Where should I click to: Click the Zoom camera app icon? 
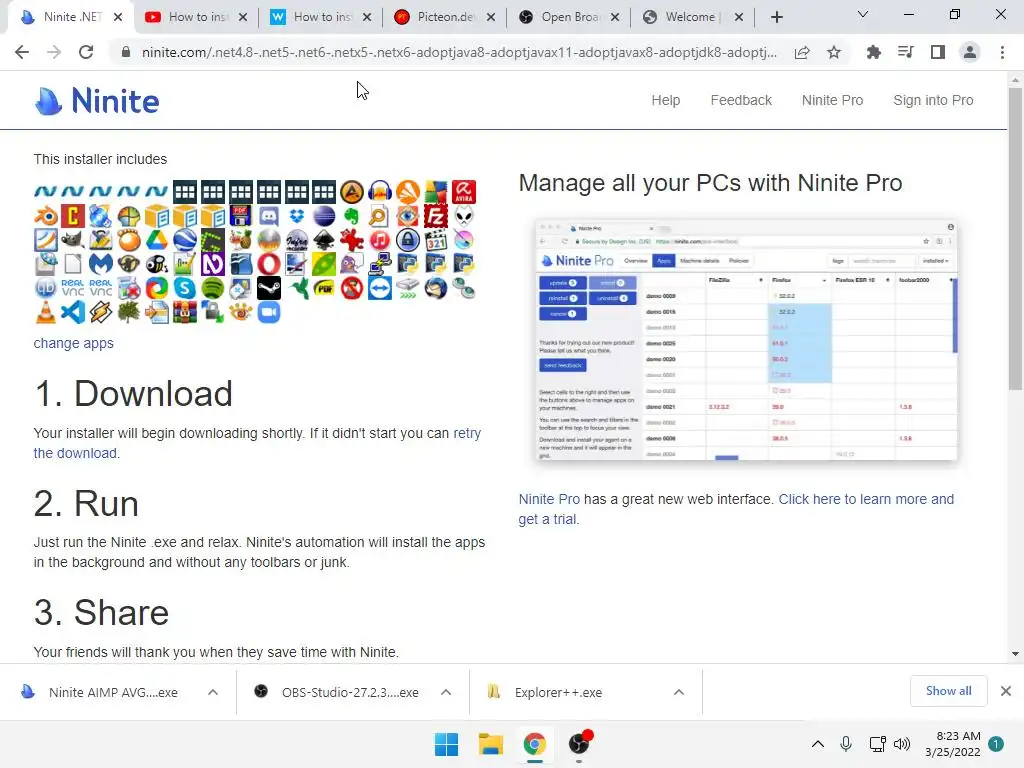click(x=268, y=312)
